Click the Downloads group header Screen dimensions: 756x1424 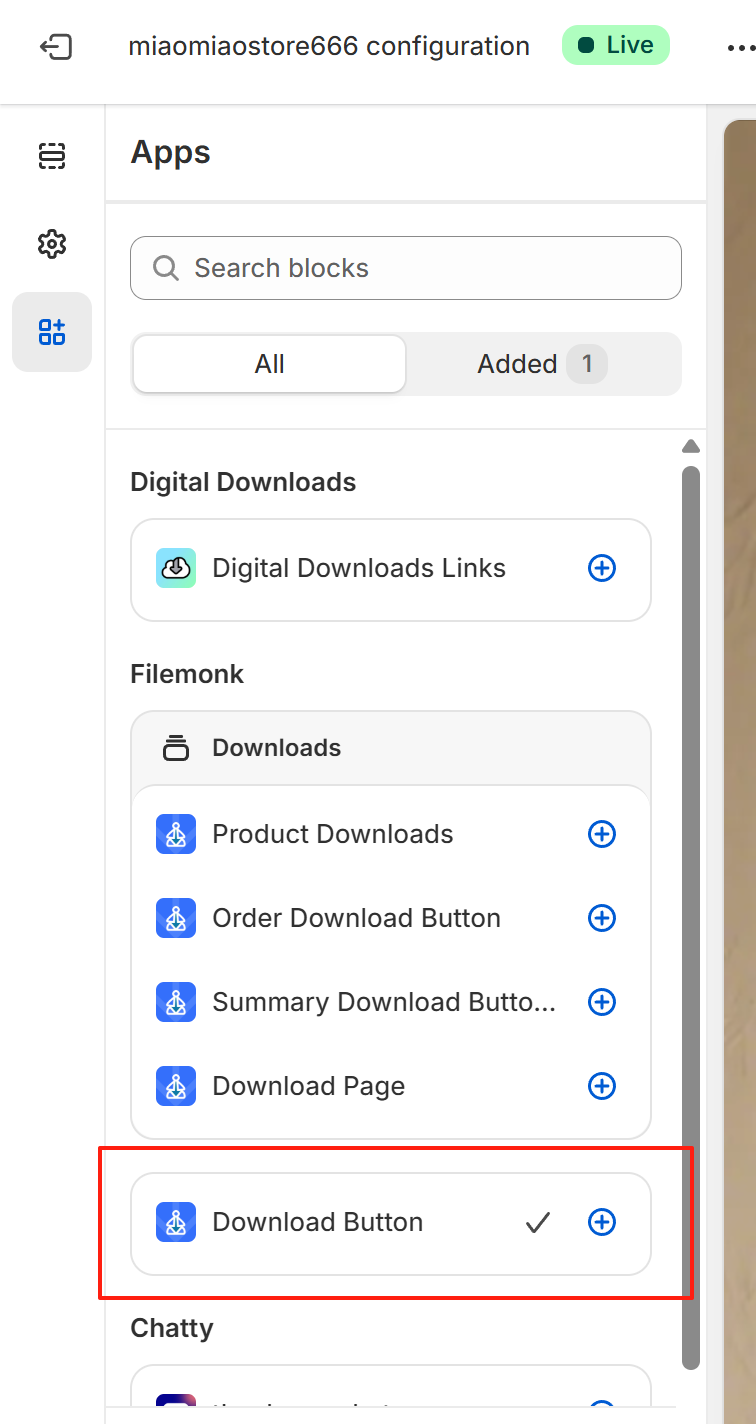click(x=391, y=748)
